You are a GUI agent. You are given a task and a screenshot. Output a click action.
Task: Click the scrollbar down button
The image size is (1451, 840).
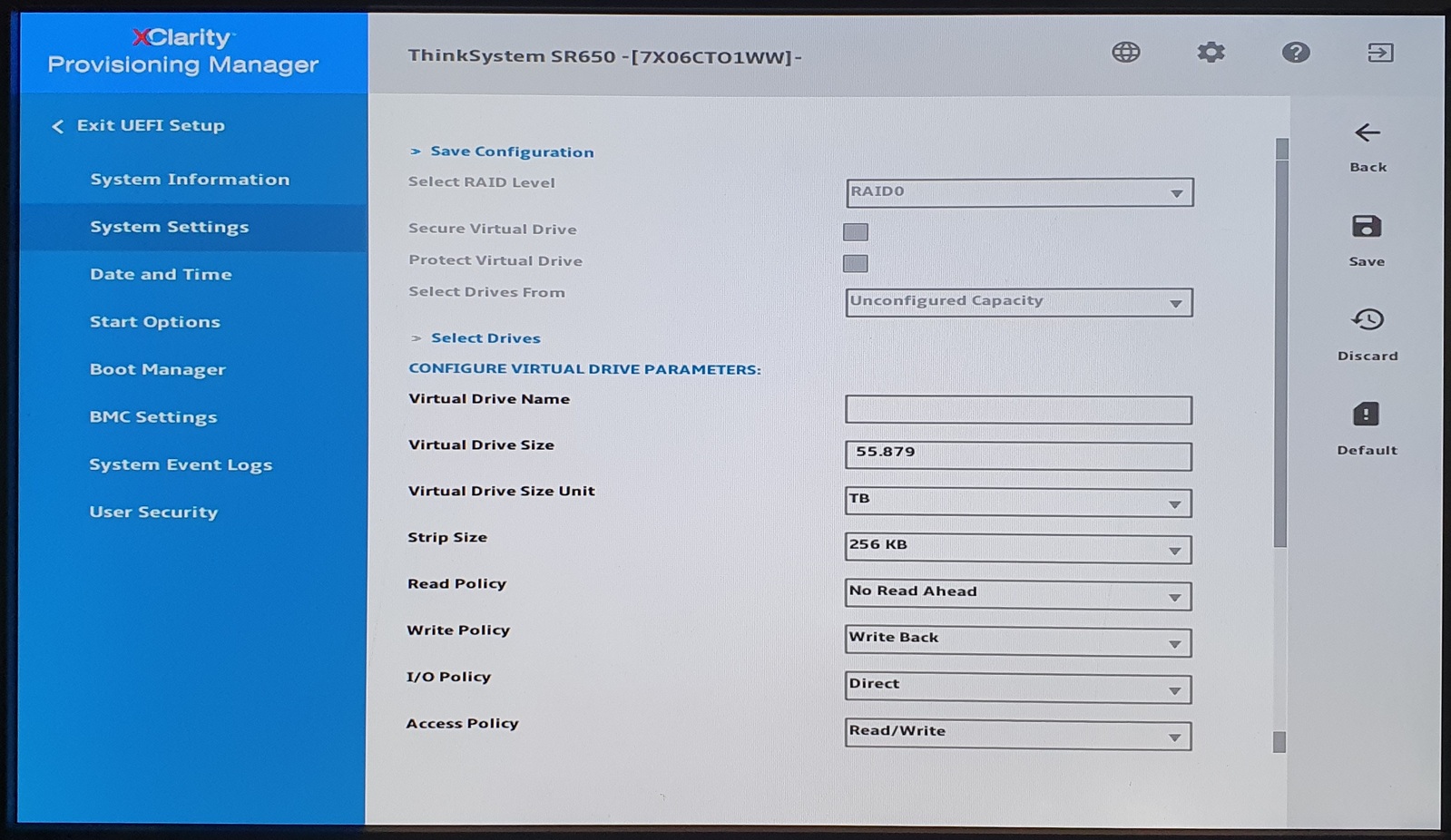[1279, 742]
